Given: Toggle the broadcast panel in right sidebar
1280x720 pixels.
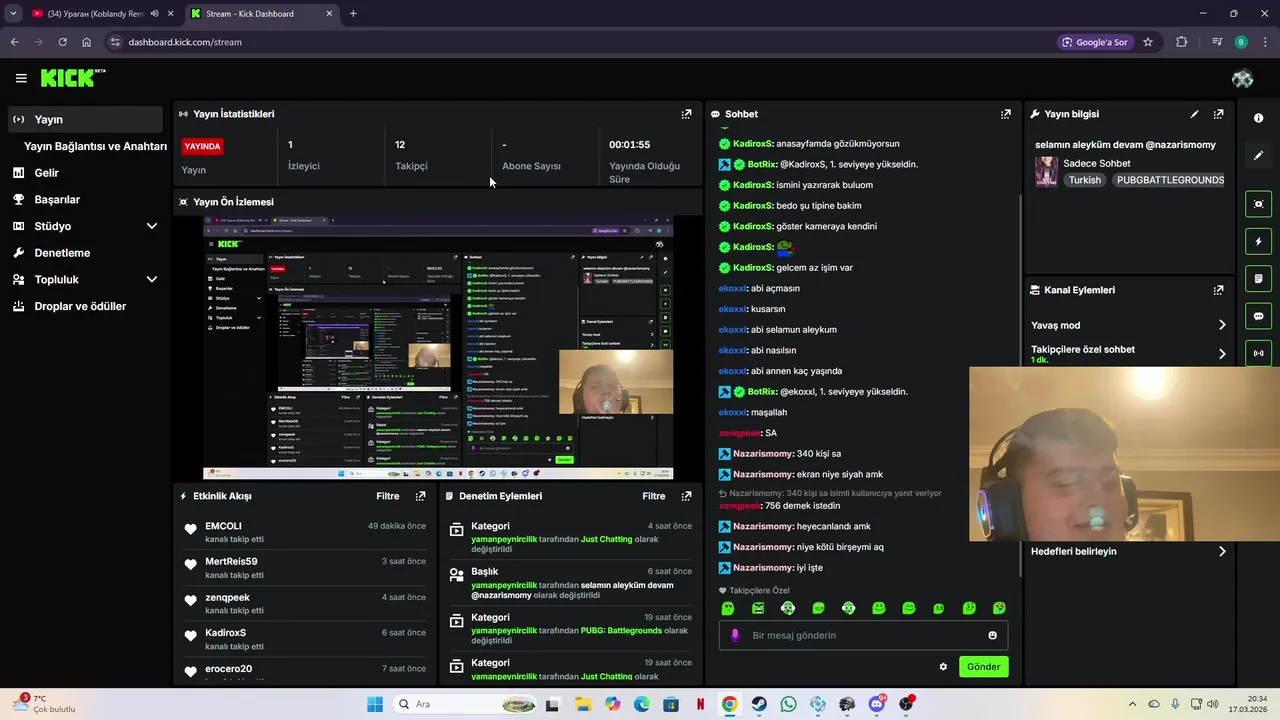Looking at the screenshot, I should [x=1258, y=353].
